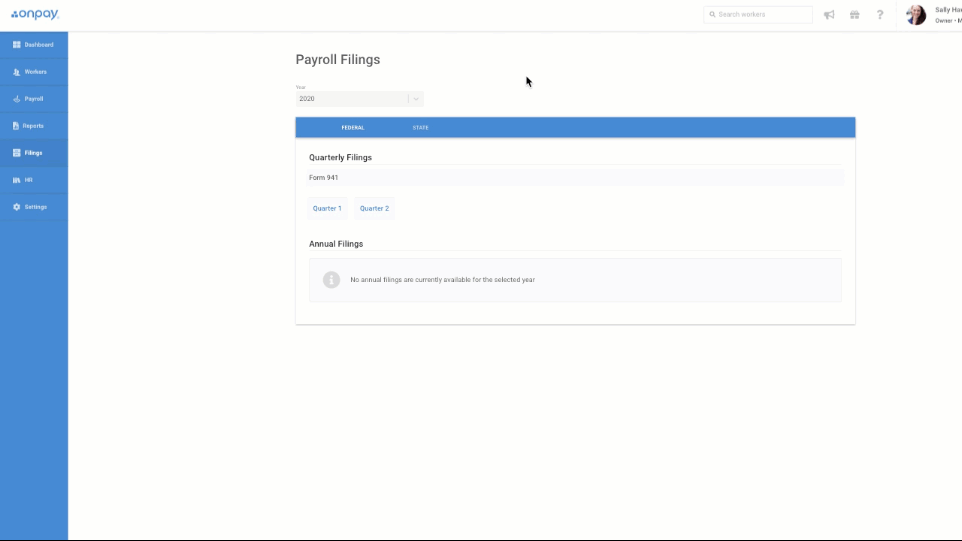Screen dimensions: 962x541
Task: Click the HR icon in sidebar
Action: [x=17, y=180]
